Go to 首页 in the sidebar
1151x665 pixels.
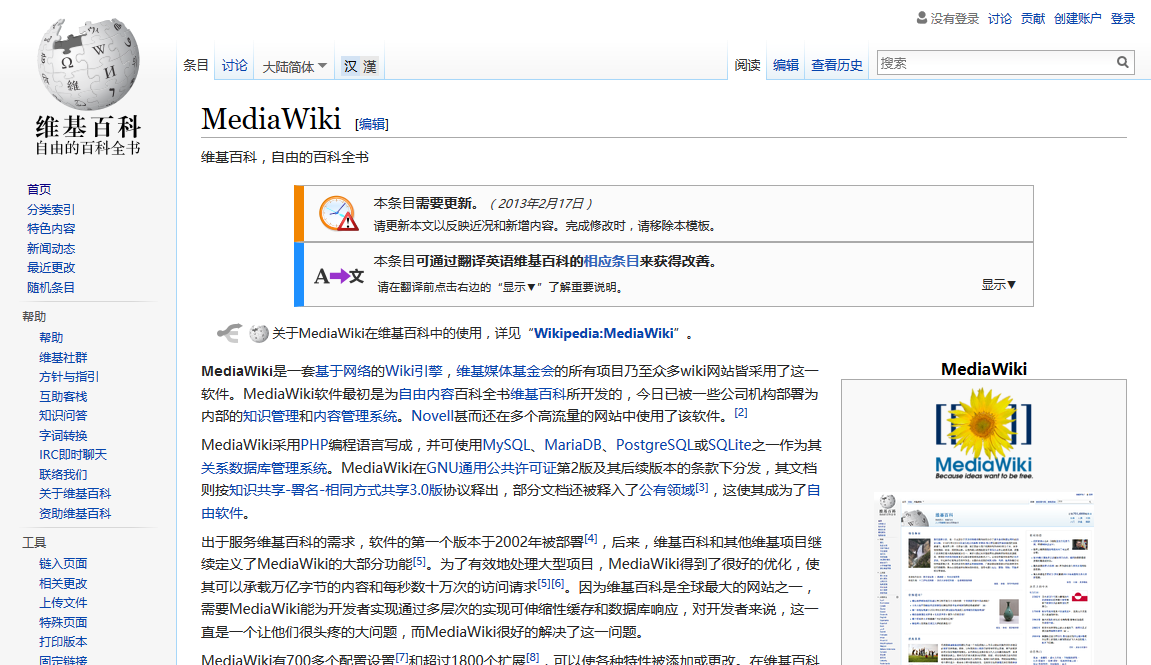click(39, 189)
